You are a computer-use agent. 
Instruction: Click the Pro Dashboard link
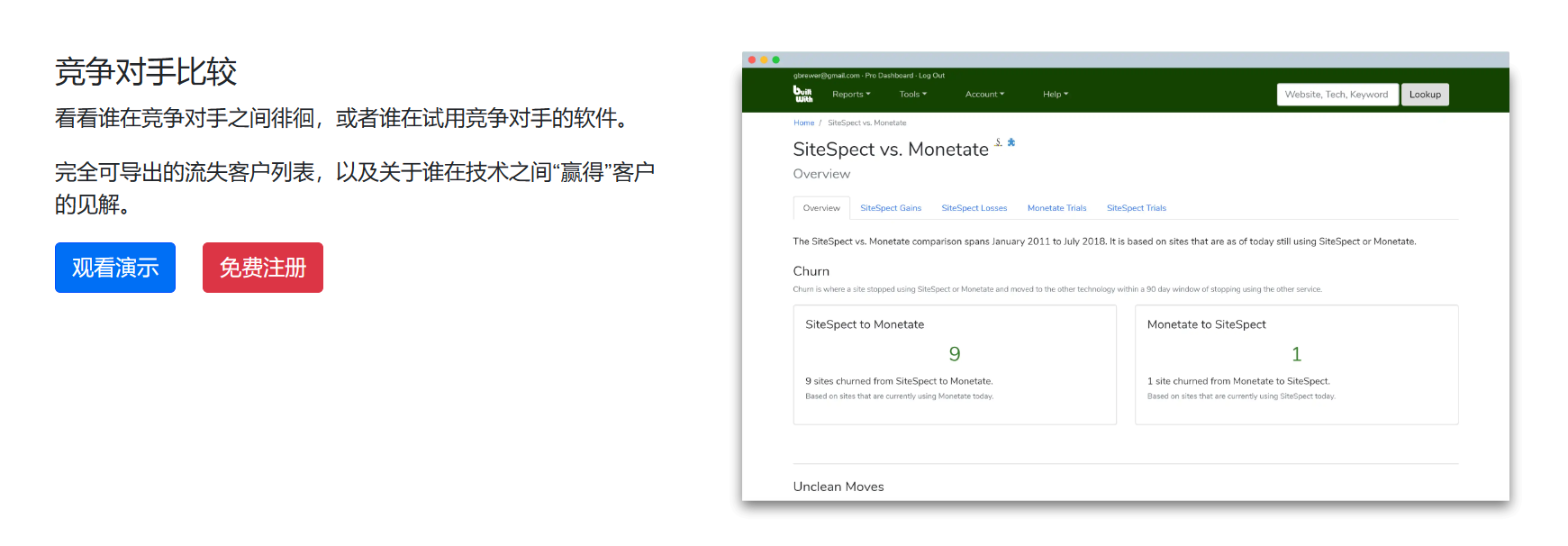point(889,76)
